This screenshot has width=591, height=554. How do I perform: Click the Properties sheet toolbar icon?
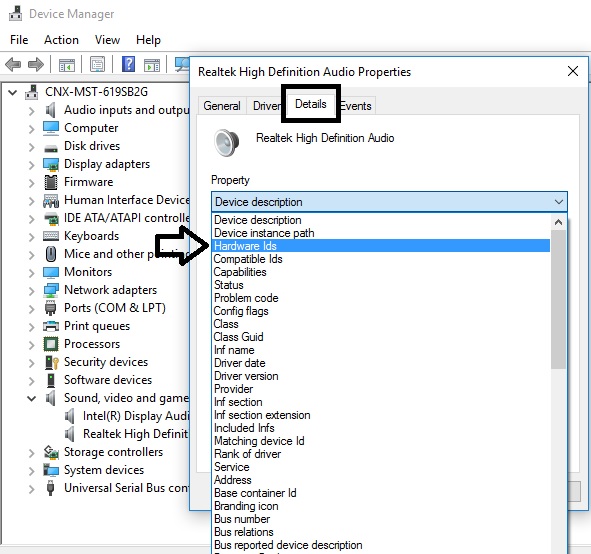tap(98, 64)
